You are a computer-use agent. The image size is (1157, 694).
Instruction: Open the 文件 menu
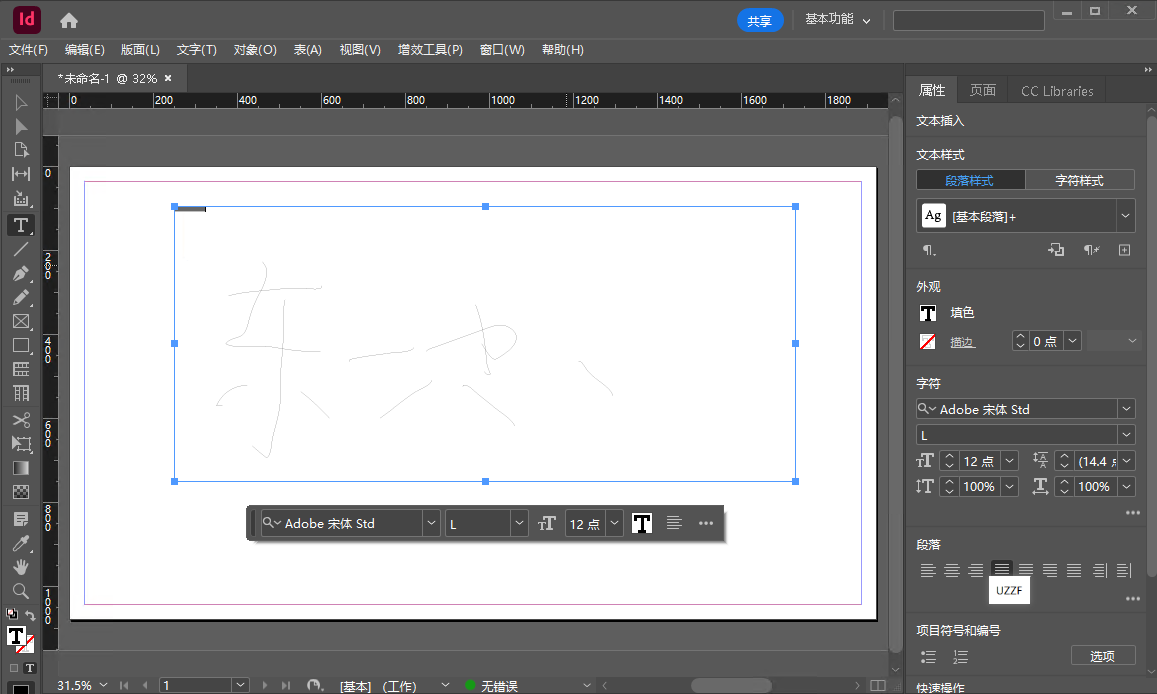pyautogui.click(x=28, y=49)
